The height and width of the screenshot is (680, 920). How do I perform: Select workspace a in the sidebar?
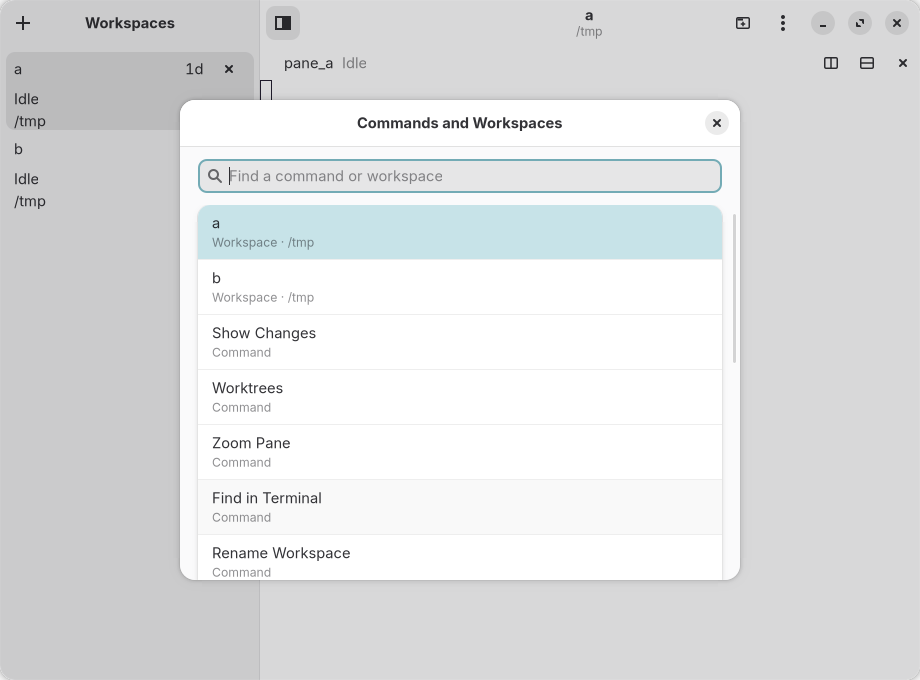94,91
